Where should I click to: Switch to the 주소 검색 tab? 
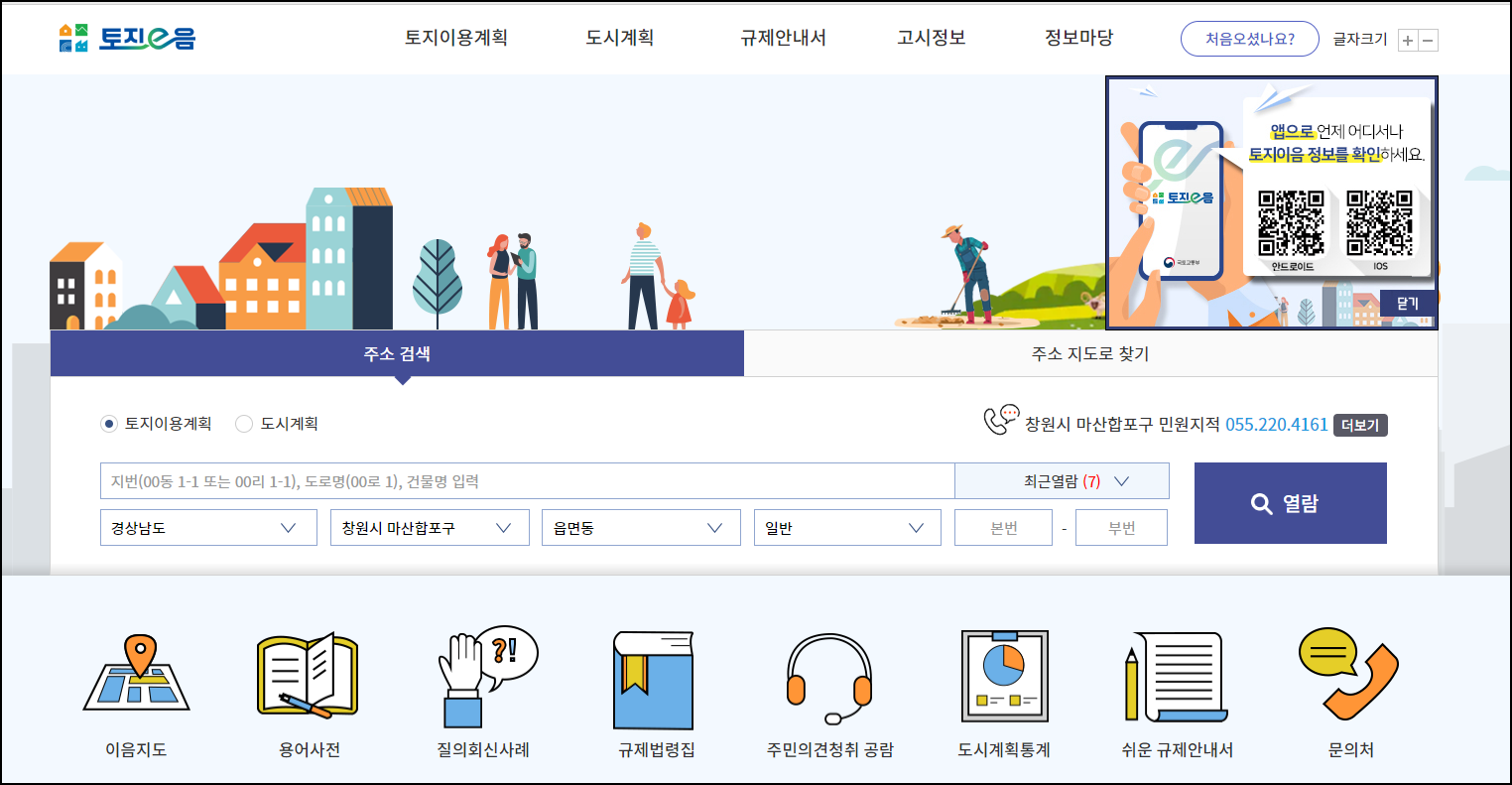coord(397,353)
